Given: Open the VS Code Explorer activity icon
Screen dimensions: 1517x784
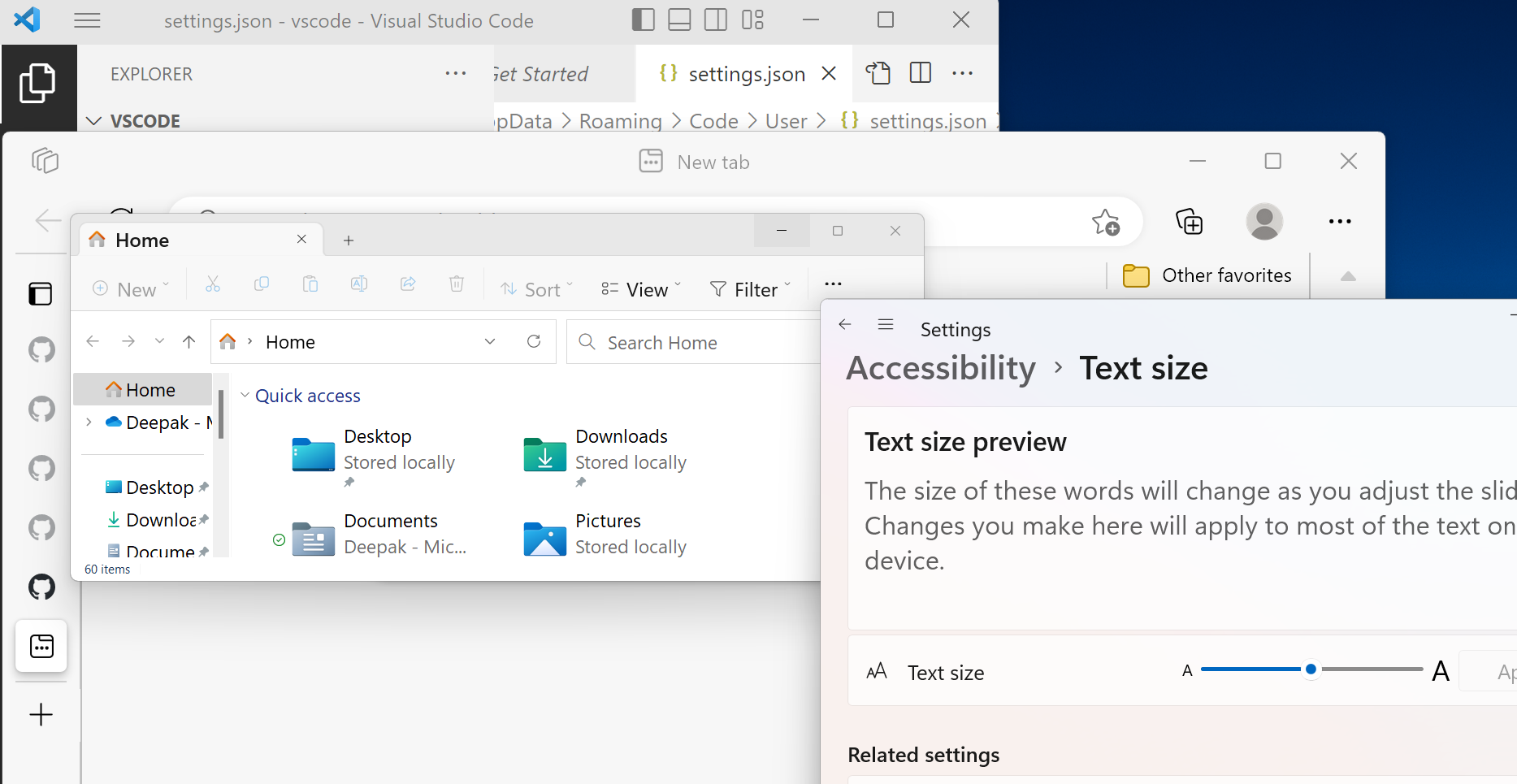Looking at the screenshot, I should tap(37, 83).
